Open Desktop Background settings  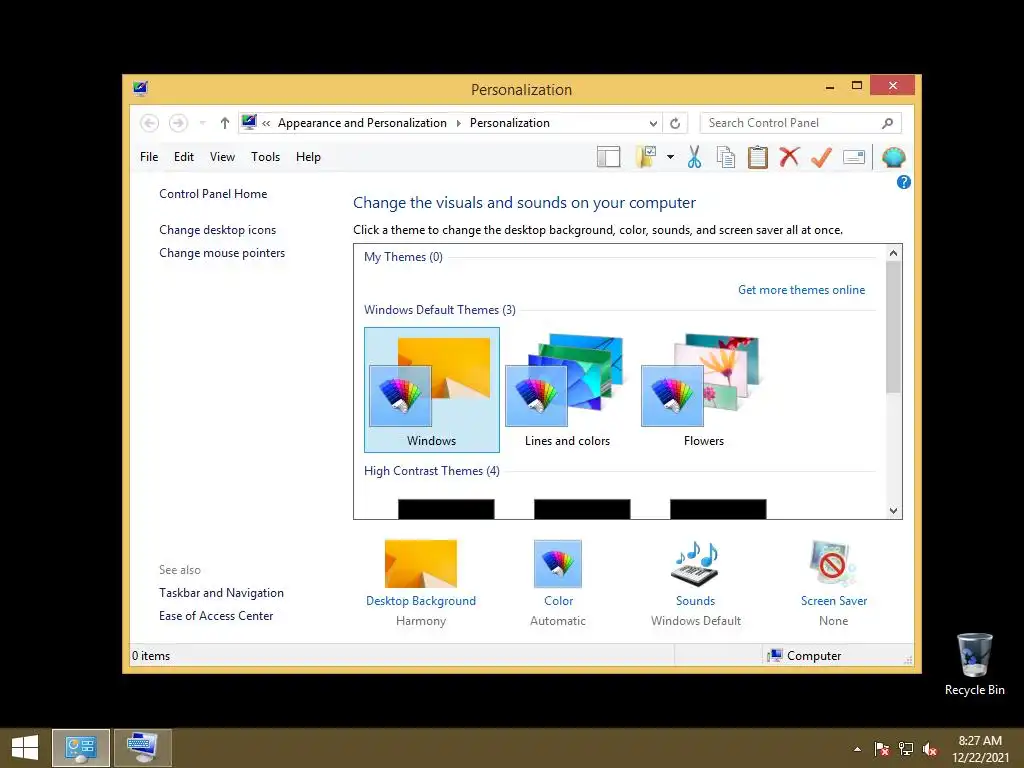click(x=421, y=583)
